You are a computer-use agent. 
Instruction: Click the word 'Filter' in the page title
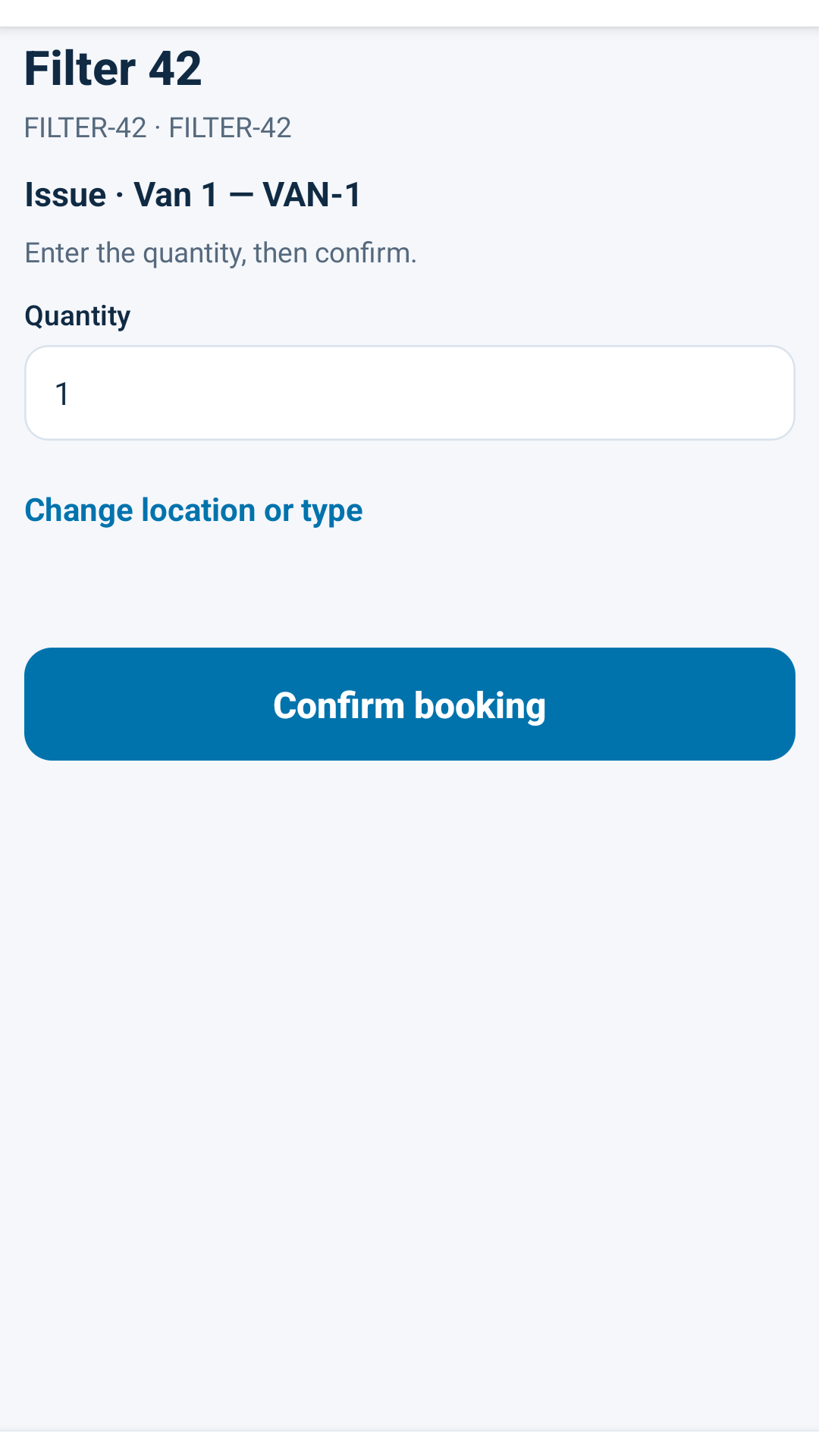pyautogui.click(x=80, y=68)
